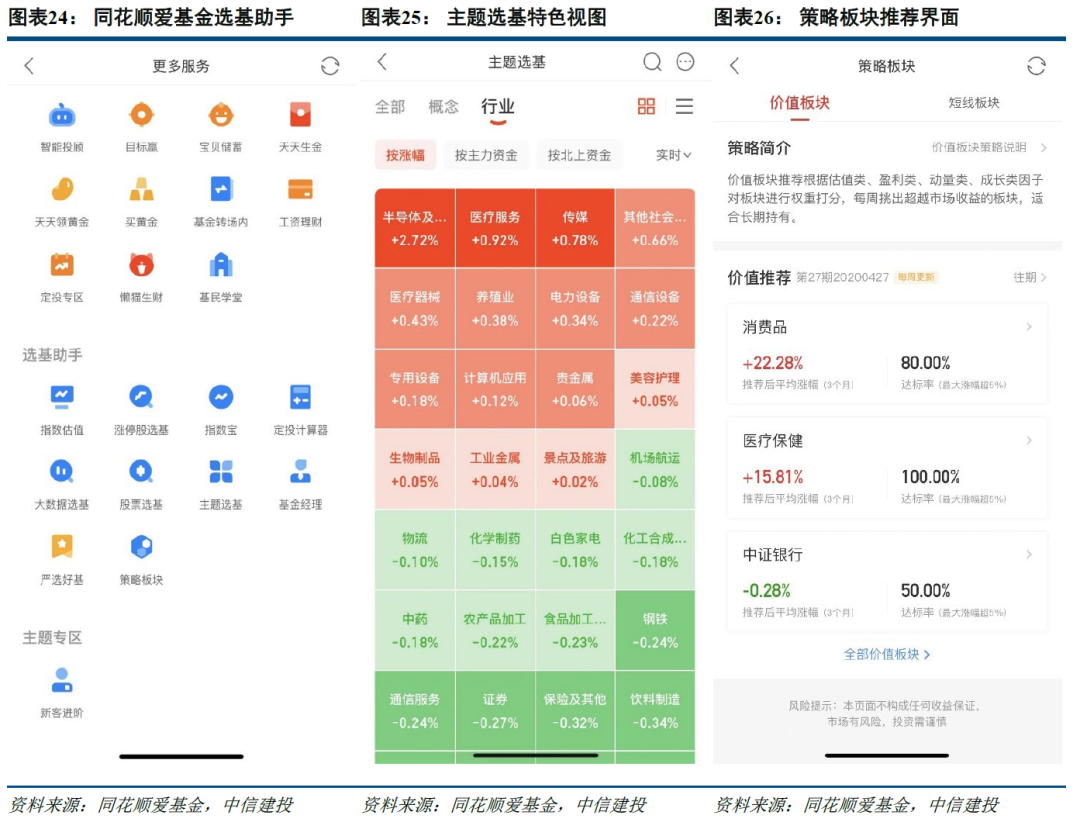Open the 懒猫生财 icon
The width and height of the screenshot is (1080, 822).
pos(141,265)
